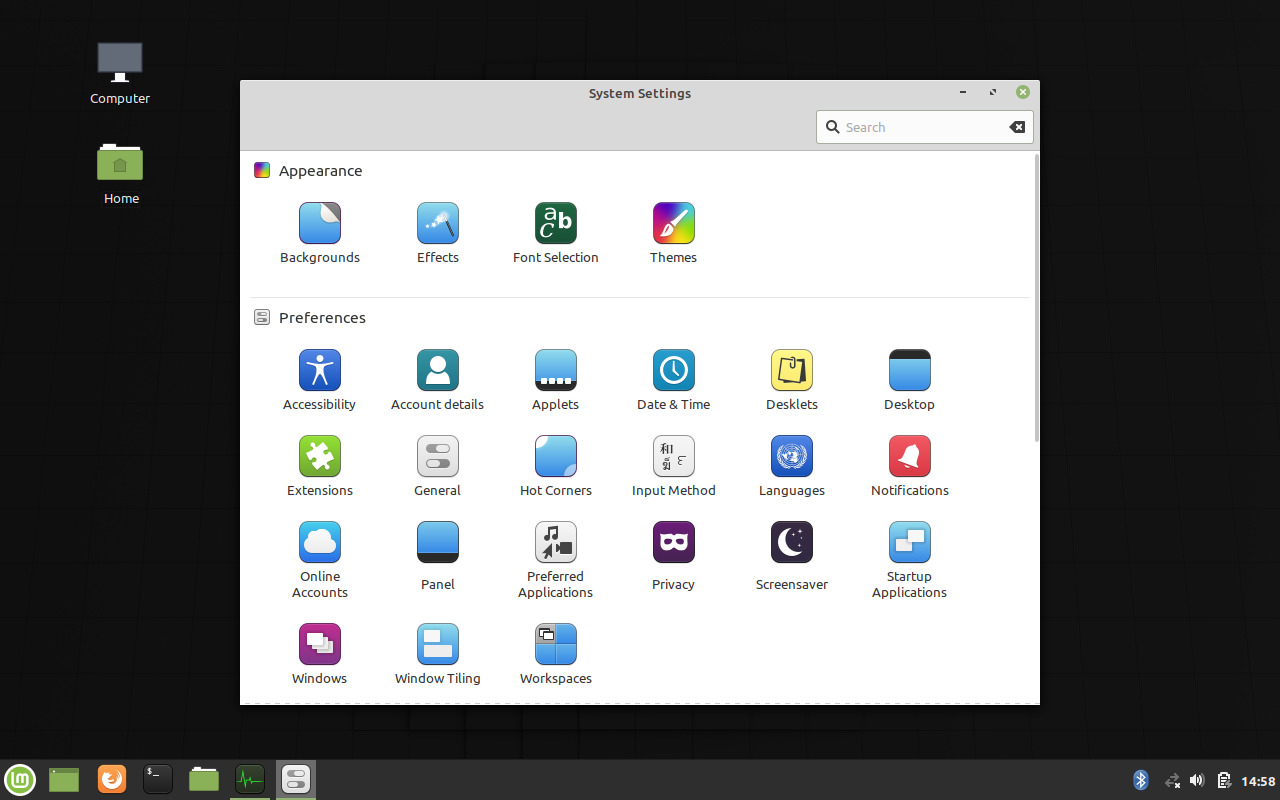Open the Privacy settings
This screenshot has height=800, width=1280.
[x=674, y=556]
